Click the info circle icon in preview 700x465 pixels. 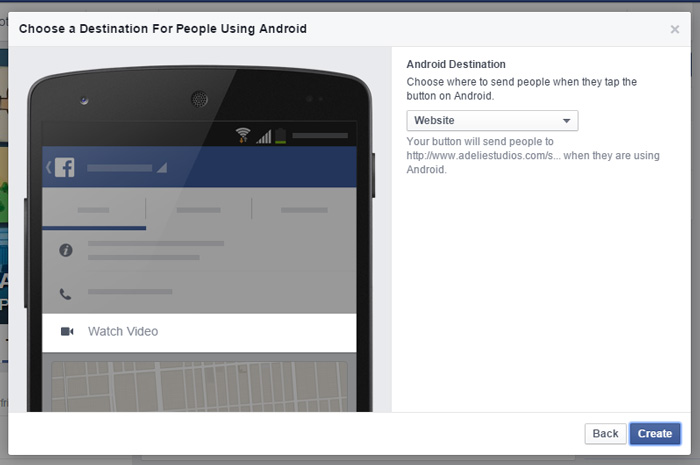[x=66, y=250]
